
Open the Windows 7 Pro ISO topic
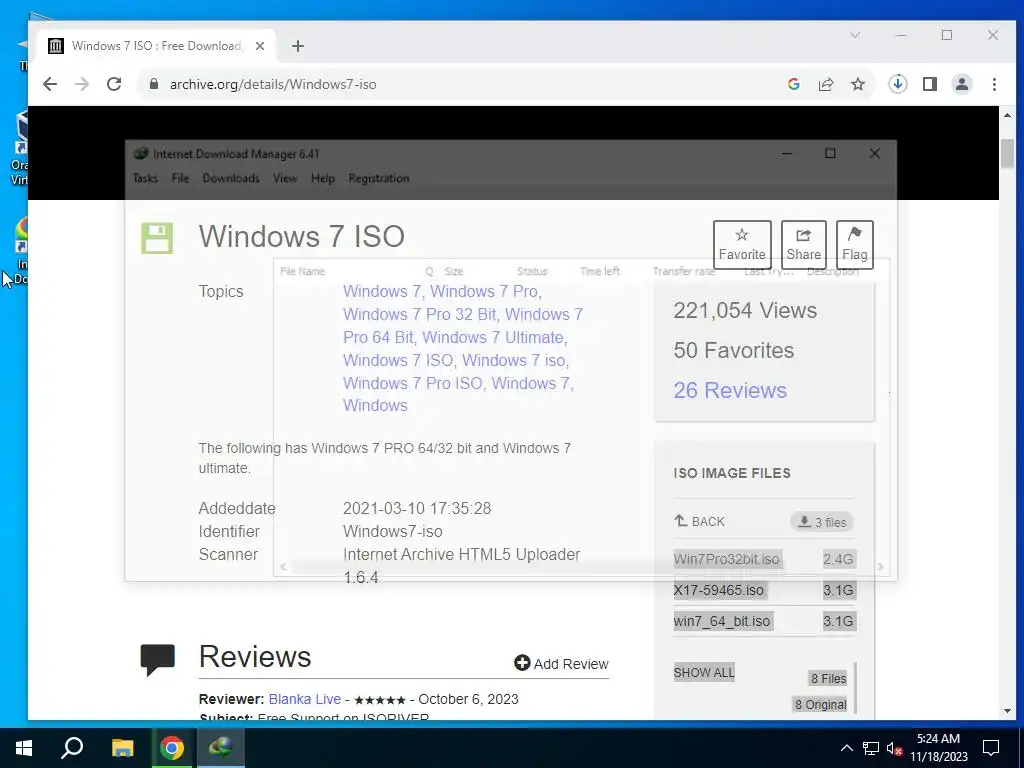(x=414, y=383)
